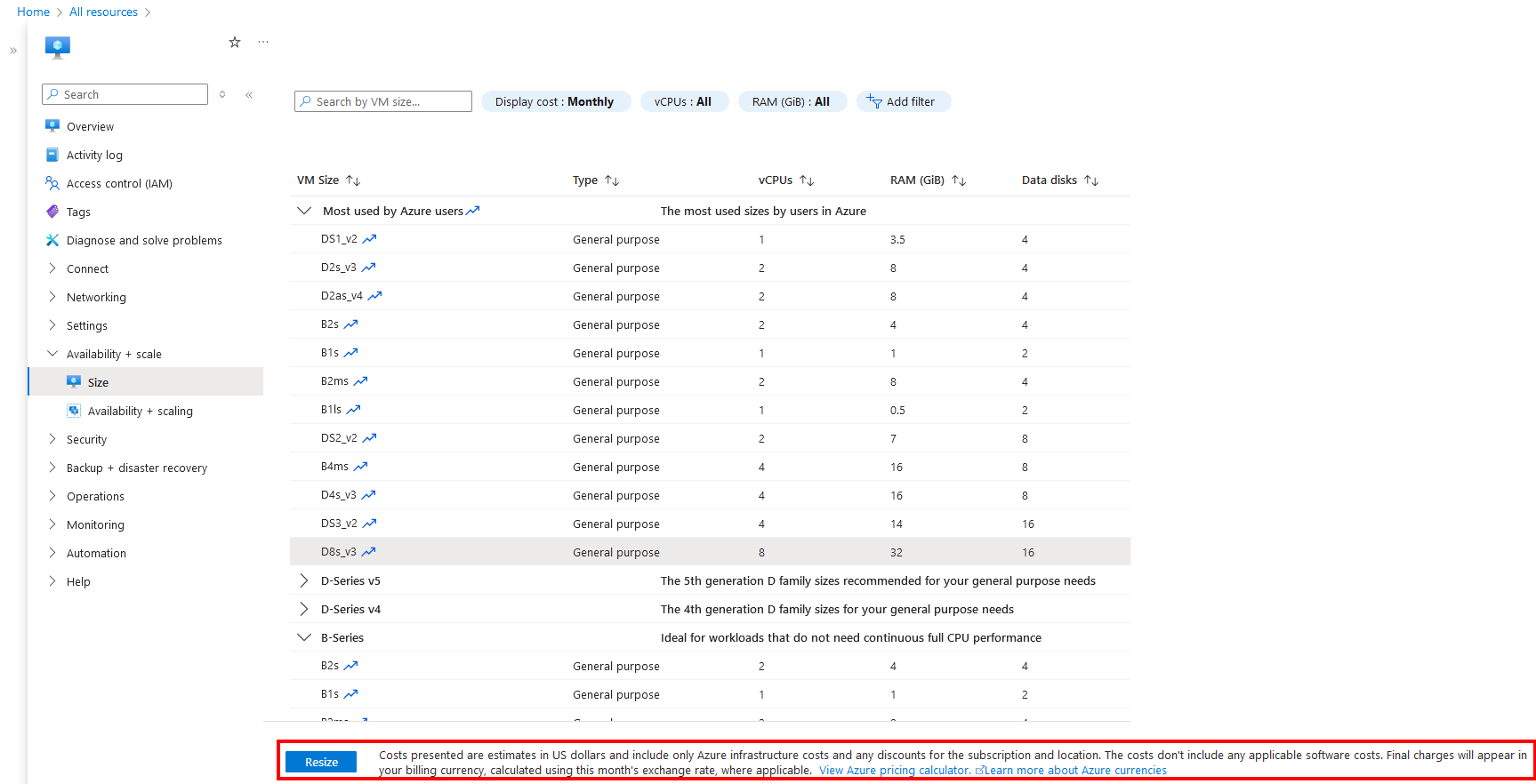Go to Home breadcrumb
Viewport: 1536px width, 784px height.
[x=33, y=12]
